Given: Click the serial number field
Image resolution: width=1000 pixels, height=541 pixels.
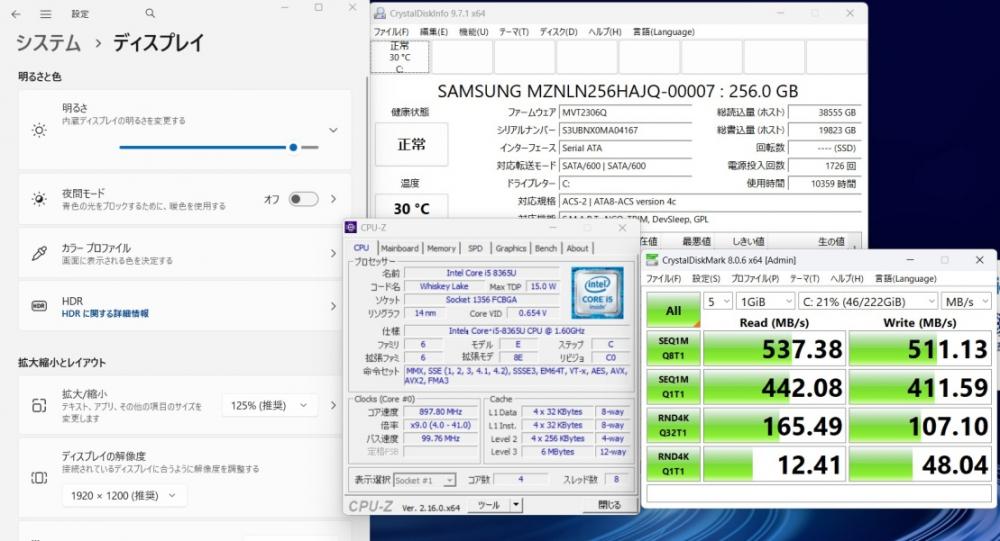Looking at the screenshot, I should click(625, 130).
